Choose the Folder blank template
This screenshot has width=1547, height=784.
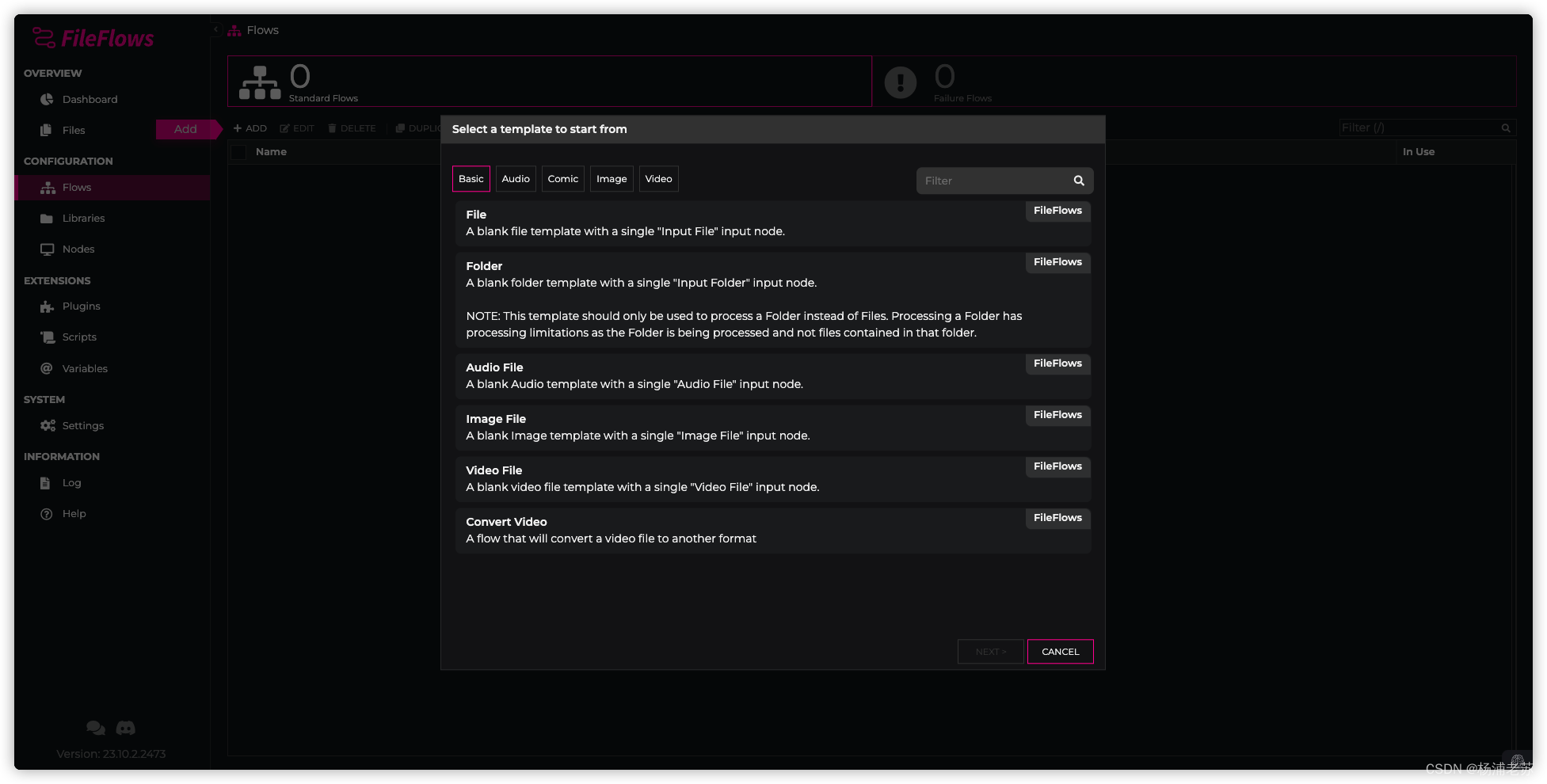[773, 299]
